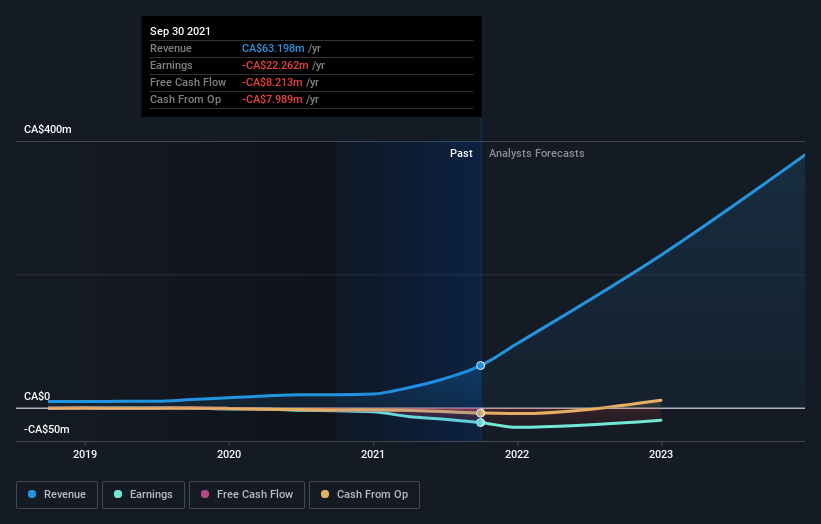
Task: Click the 'Analysts Forecasts' label
Action: (537, 153)
